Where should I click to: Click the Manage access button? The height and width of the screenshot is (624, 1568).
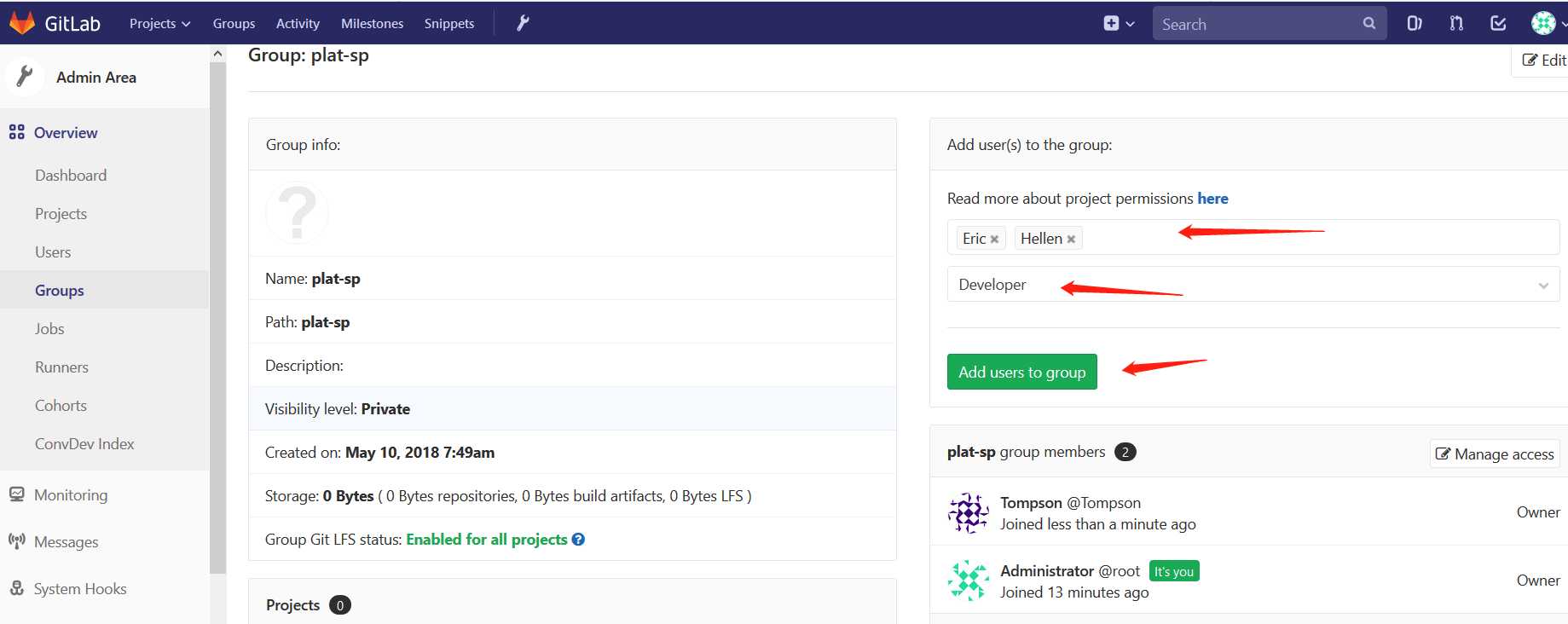1495,454
